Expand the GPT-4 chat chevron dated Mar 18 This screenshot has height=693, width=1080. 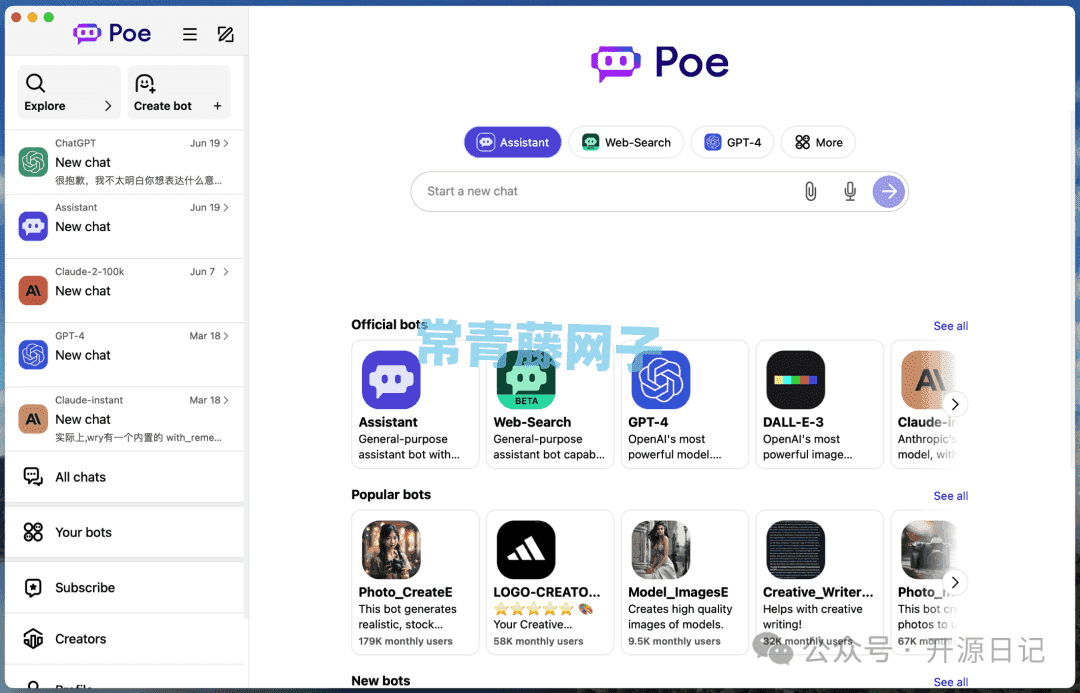[226, 335]
